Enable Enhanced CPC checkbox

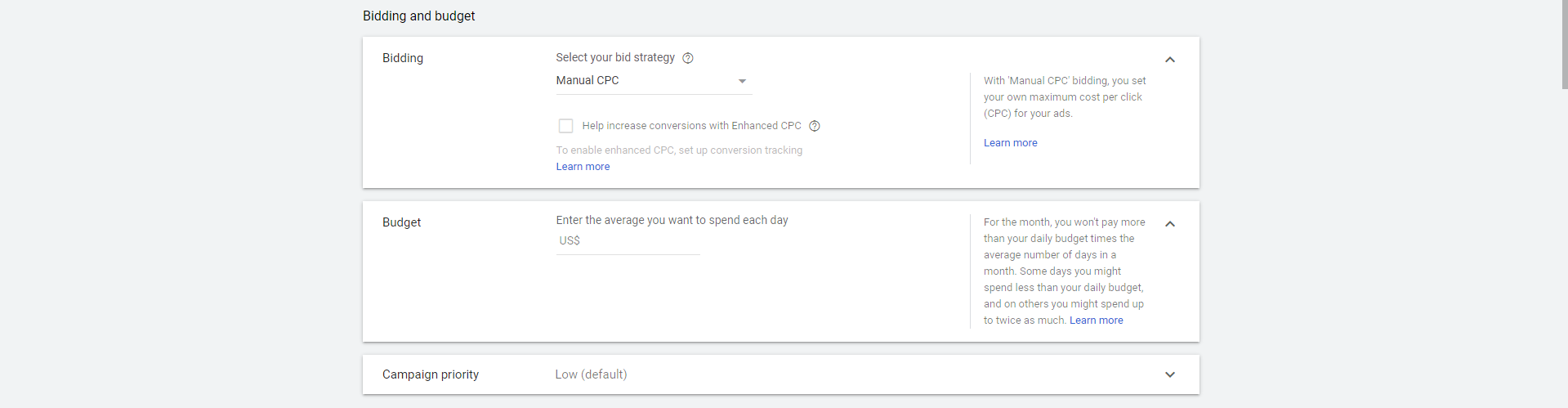pyautogui.click(x=565, y=126)
